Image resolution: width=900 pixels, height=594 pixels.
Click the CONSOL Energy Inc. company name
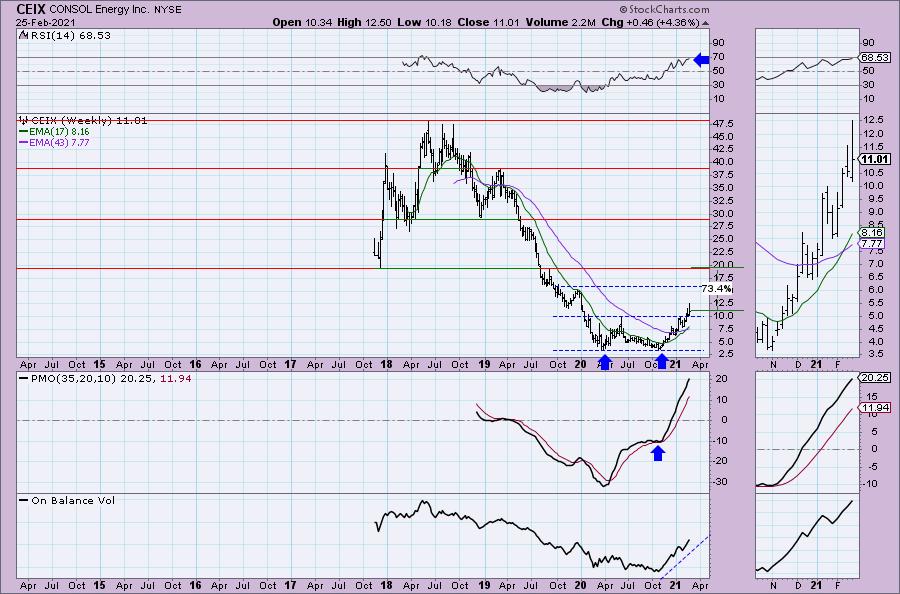(x=101, y=10)
